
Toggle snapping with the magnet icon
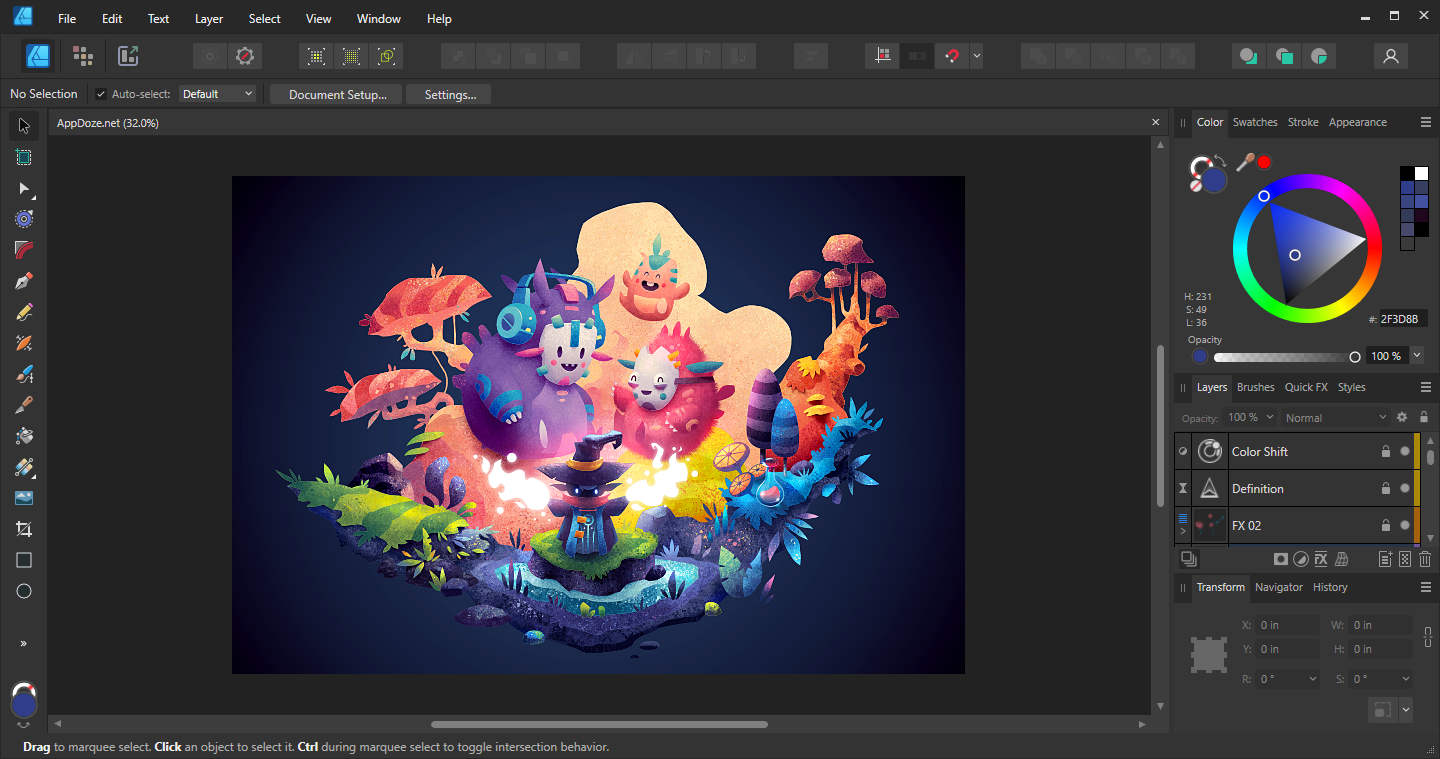(953, 56)
